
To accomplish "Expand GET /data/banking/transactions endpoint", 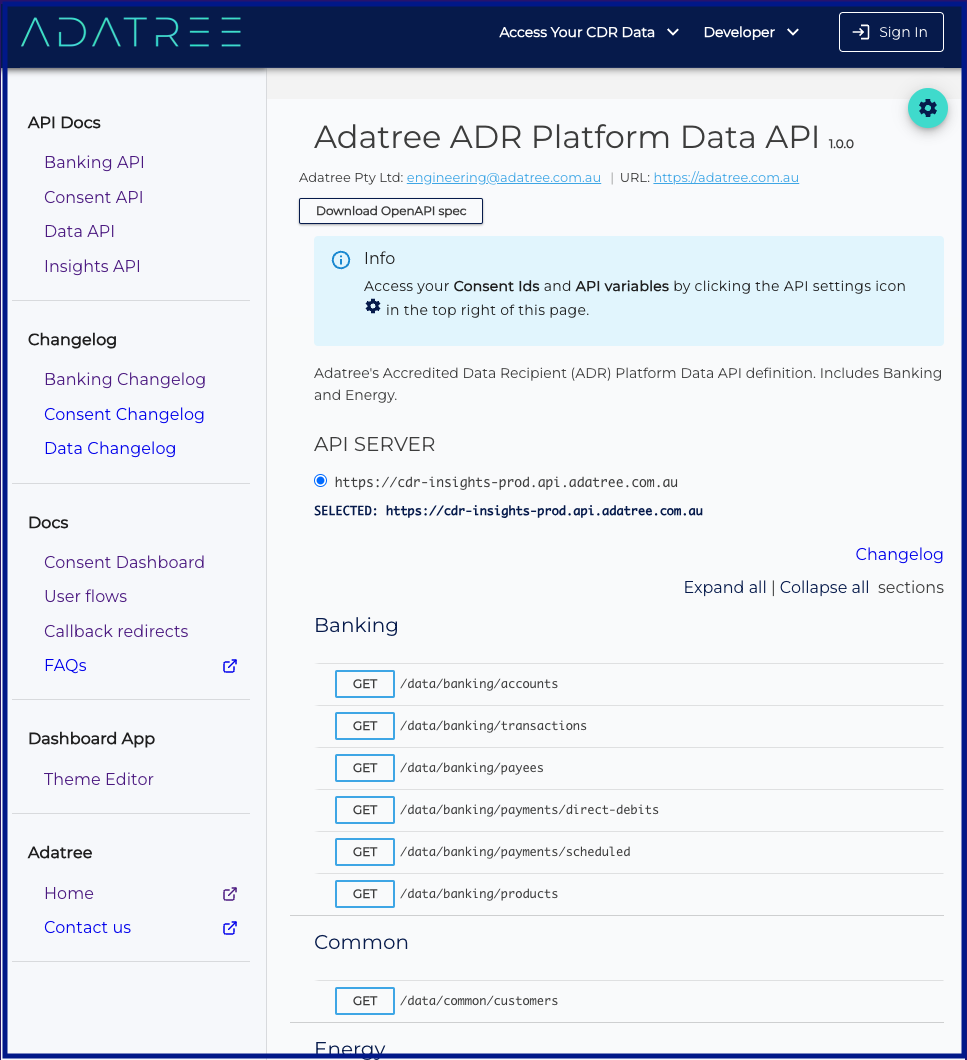I will [x=630, y=726].
